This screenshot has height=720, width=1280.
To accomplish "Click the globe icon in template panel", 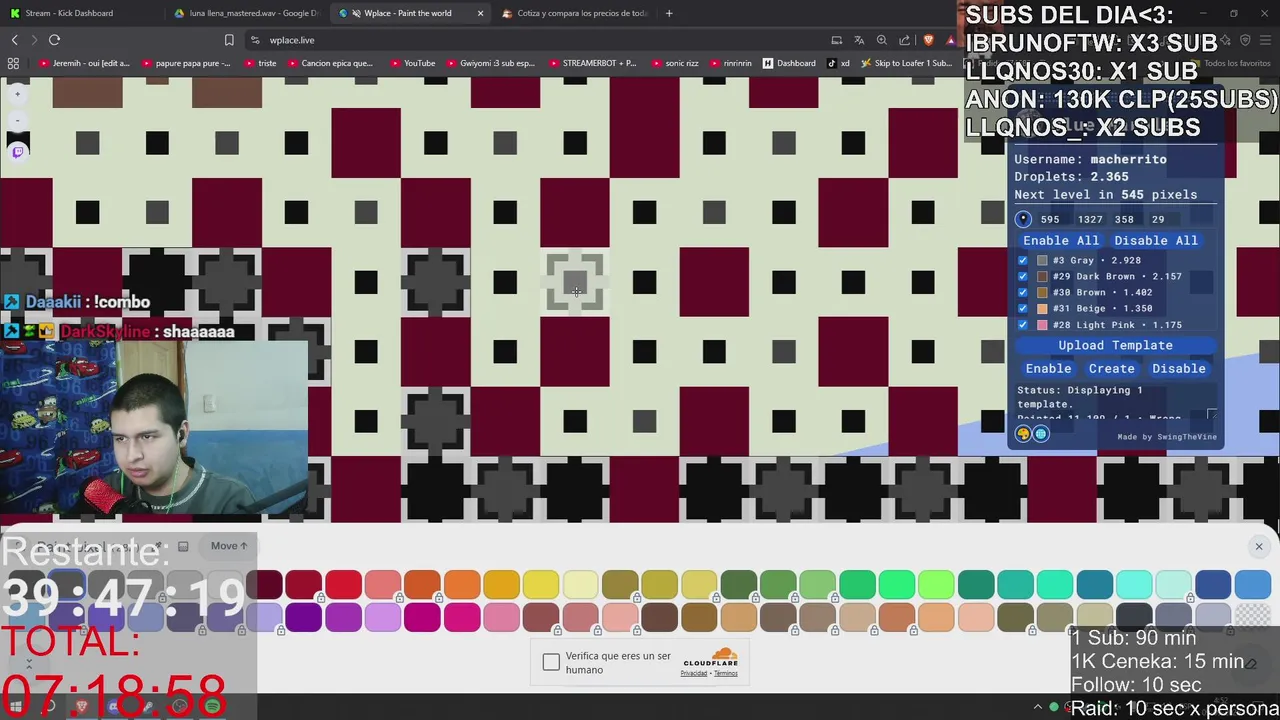I will [1041, 434].
